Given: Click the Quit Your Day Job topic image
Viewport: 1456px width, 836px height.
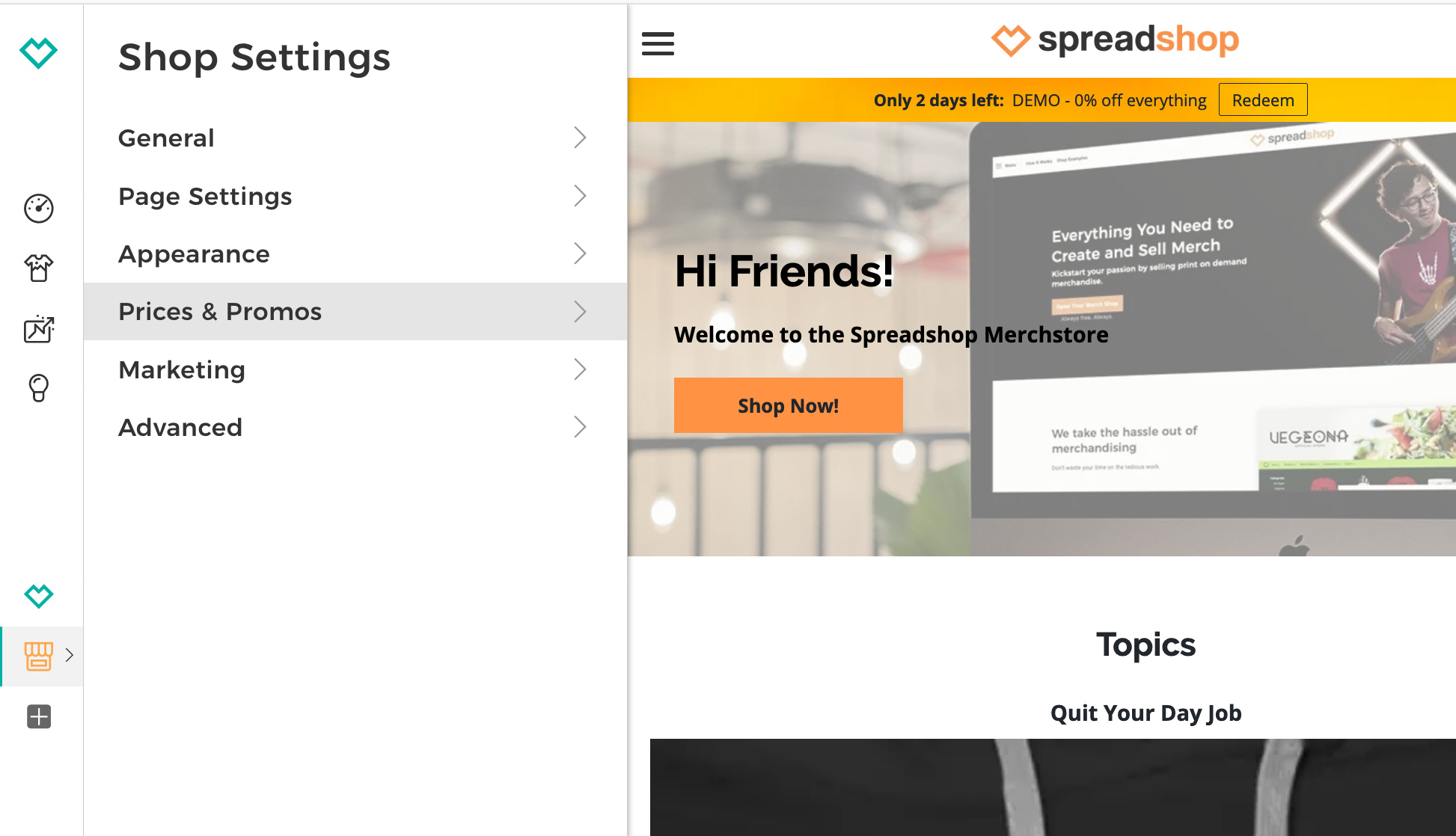Looking at the screenshot, I should pos(1053,787).
